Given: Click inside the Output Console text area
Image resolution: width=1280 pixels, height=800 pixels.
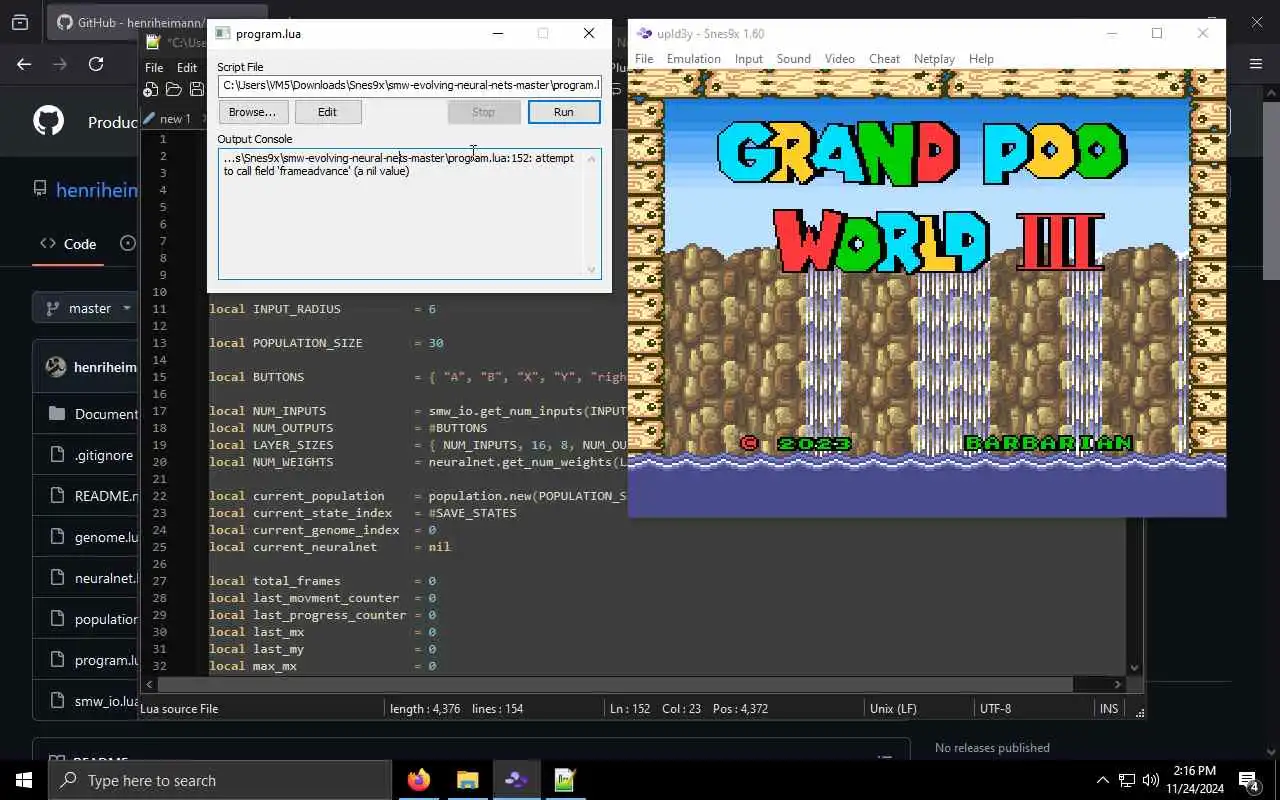Looking at the screenshot, I should [x=409, y=213].
